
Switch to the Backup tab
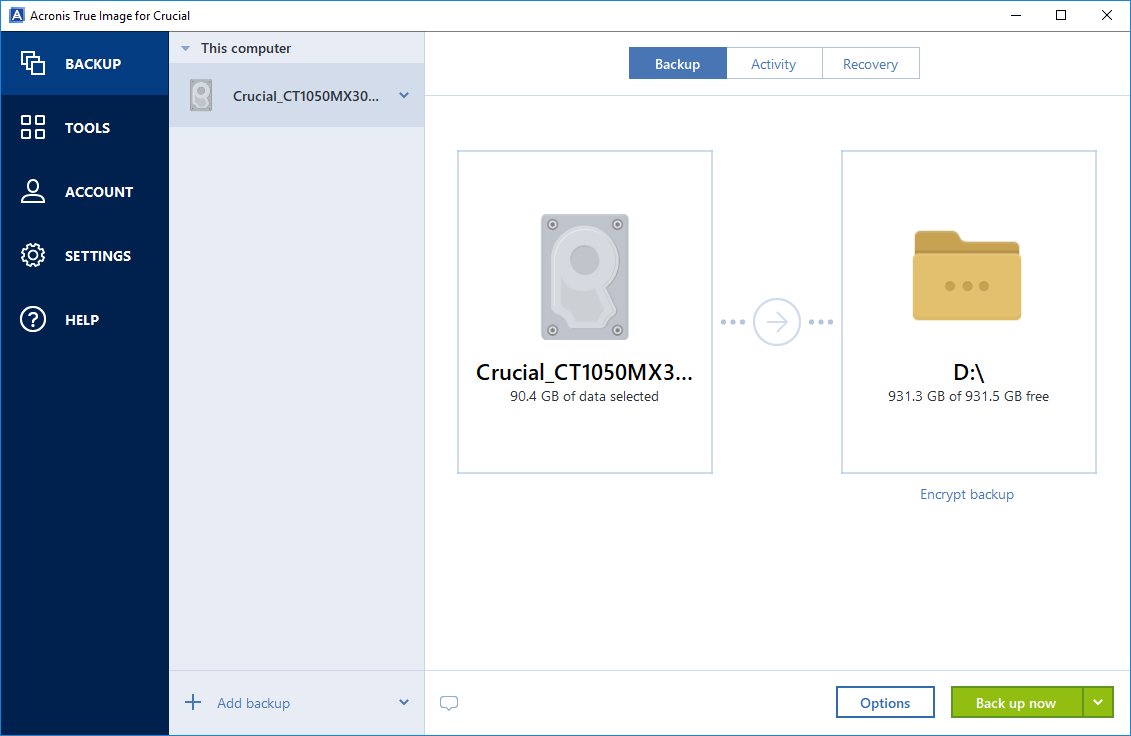(677, 63)
